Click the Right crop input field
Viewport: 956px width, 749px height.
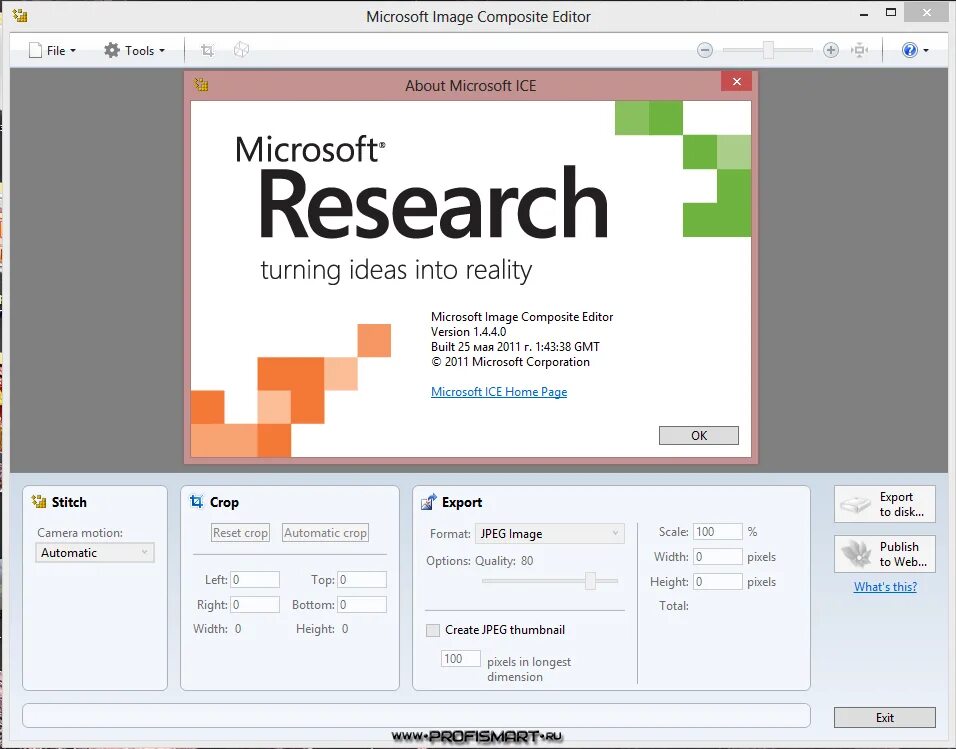point(255,604)
